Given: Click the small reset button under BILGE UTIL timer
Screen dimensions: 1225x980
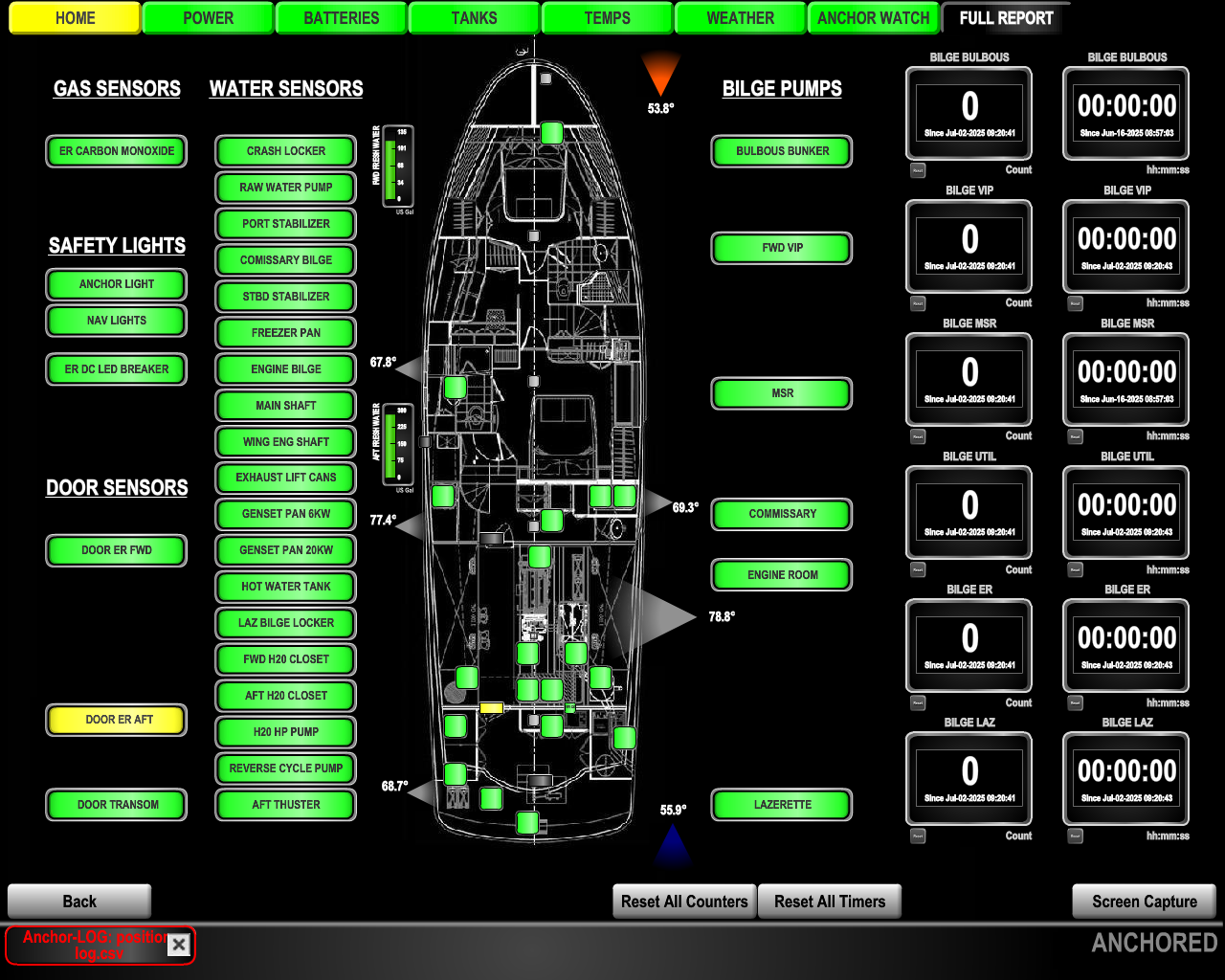Looking at the screenshot, I should point(1076,569).
